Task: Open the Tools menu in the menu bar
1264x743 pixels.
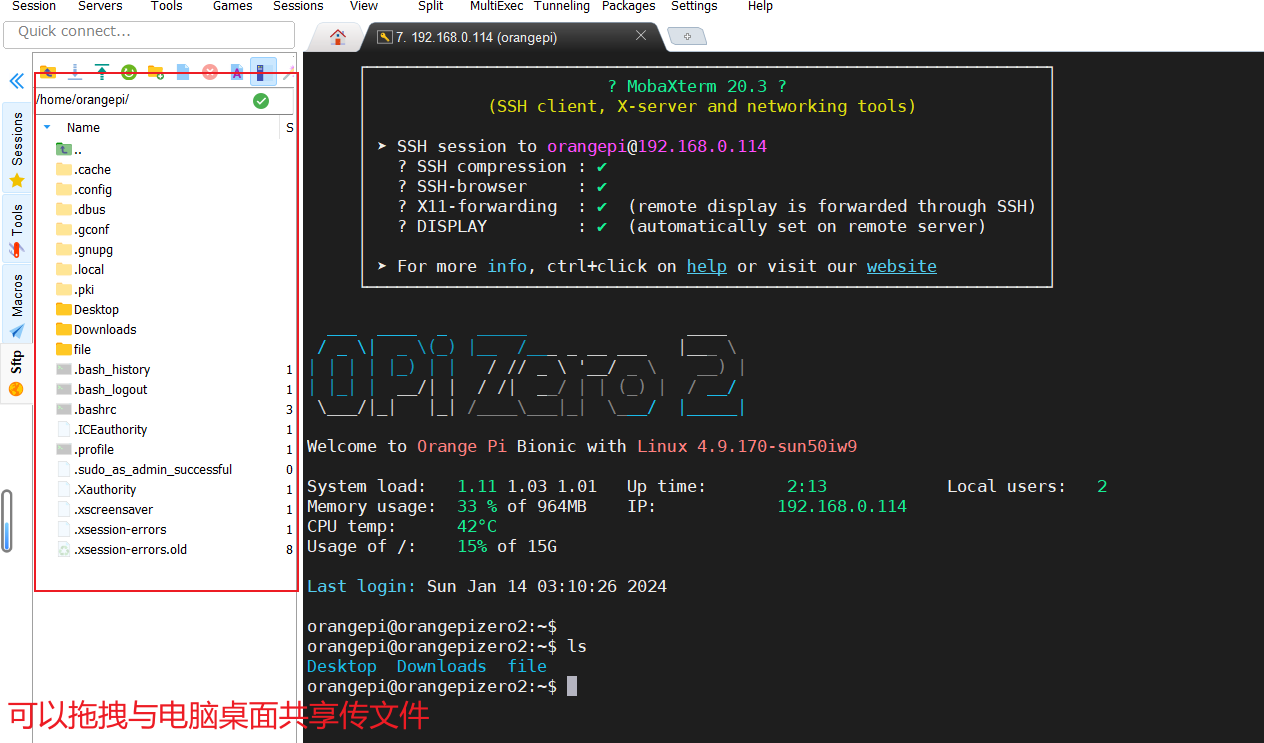Action: pyautogui.click(x=167, y=6)
